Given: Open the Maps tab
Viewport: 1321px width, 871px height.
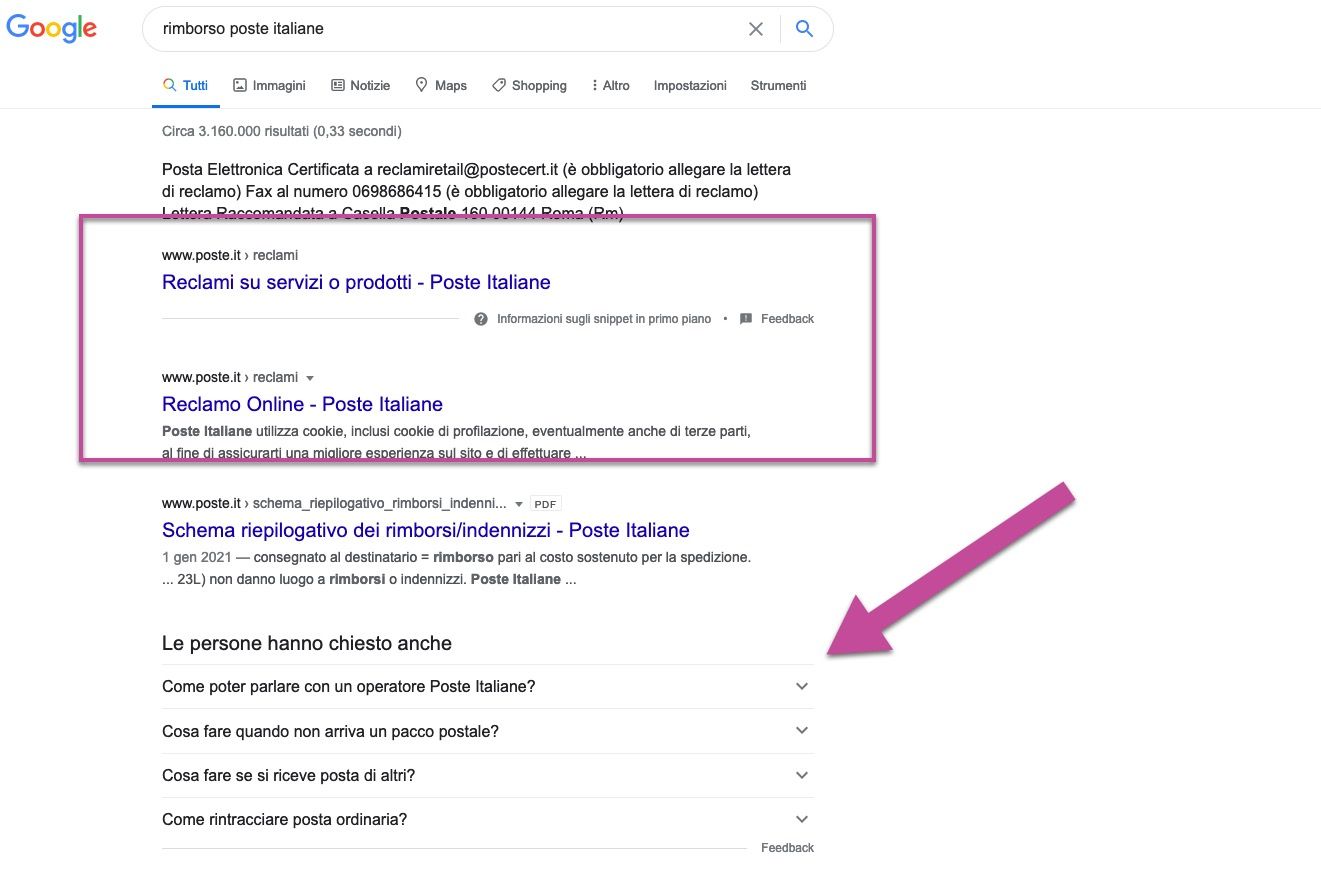Looking at the screenshot, I should 441,86.
